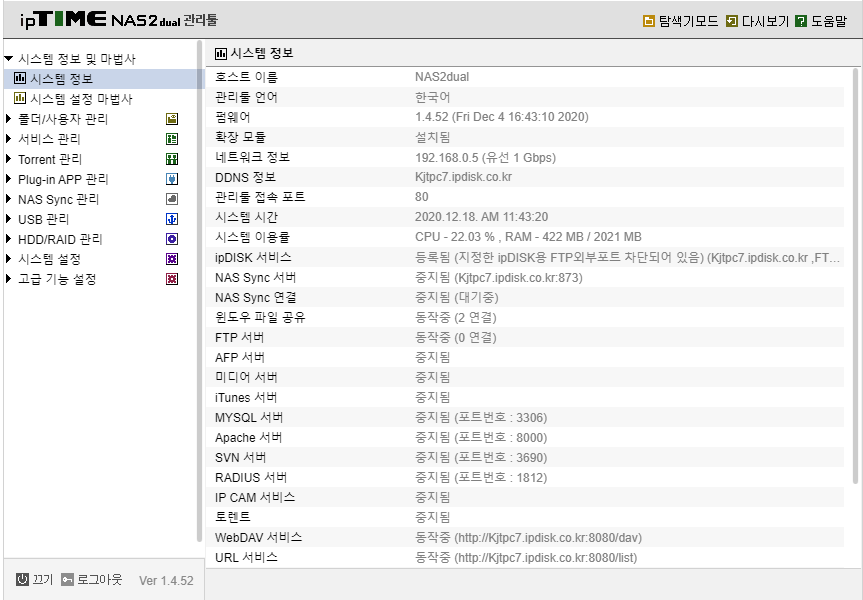Click the system time 2020.12.18. AM 11:43:20
The height and width of the screenshot is (600, 863).
coord(482,217)
